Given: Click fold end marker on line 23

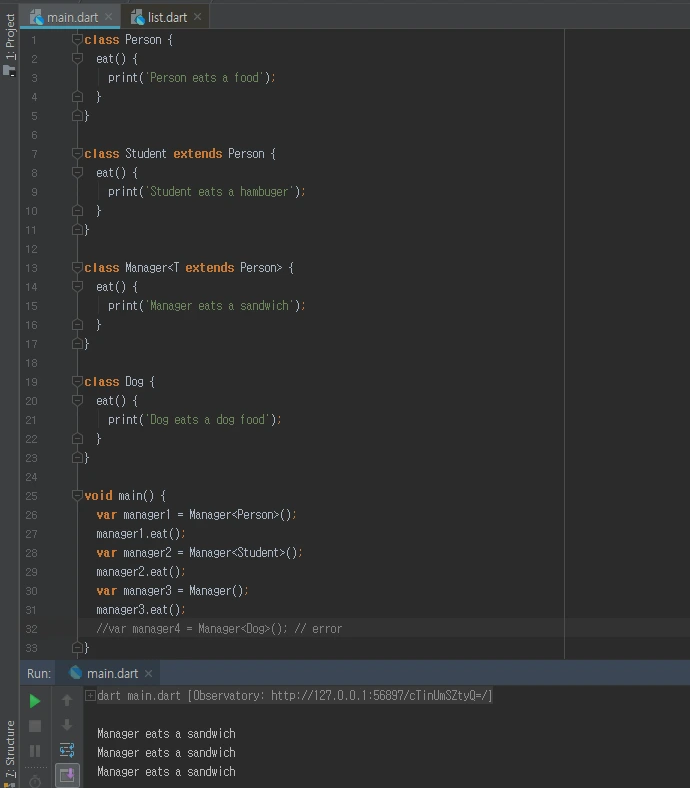Looking at the screenshot, I should tap(77, 458).
